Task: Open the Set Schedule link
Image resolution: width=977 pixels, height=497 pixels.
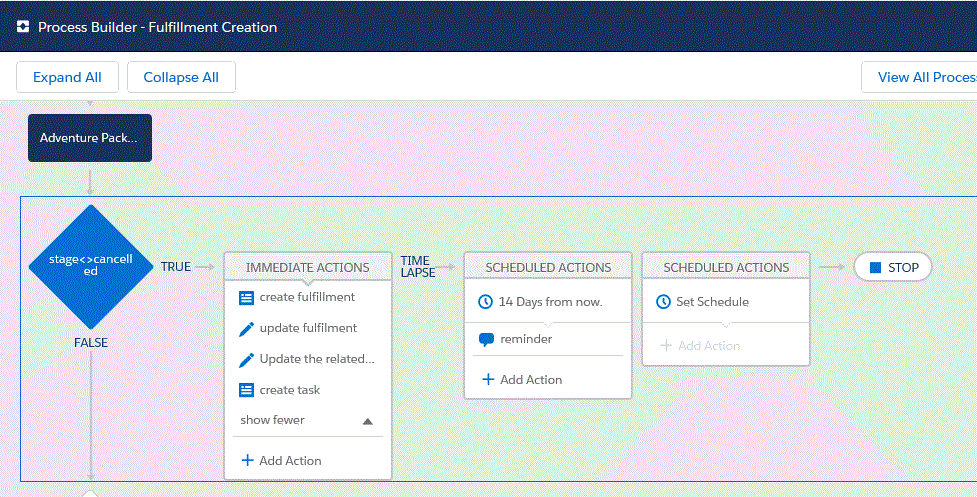Action: [x=712, y=302]
